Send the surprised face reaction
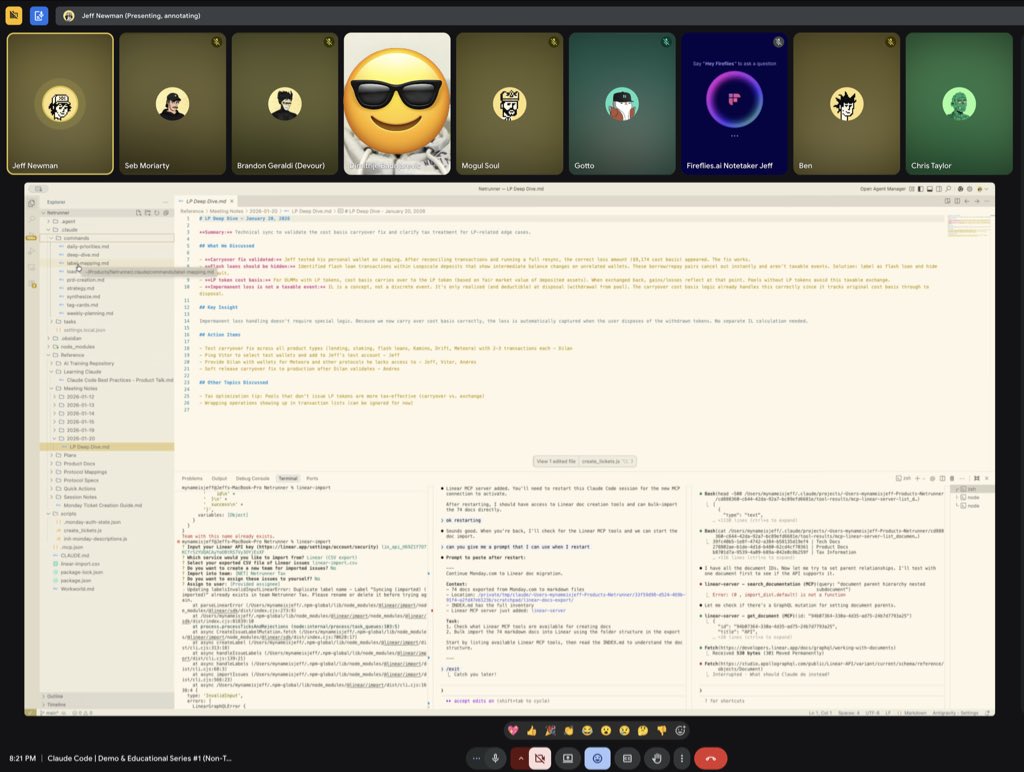 point(606,730)
